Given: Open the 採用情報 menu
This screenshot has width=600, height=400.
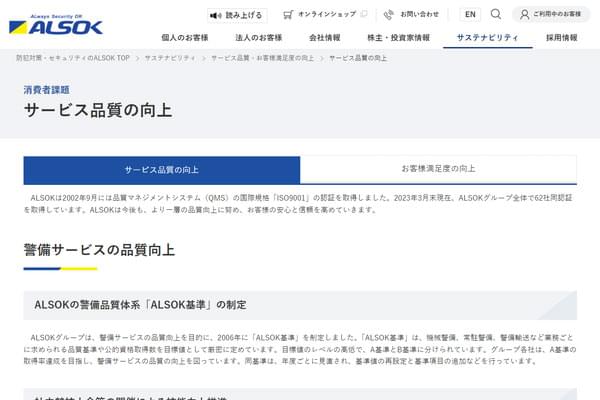Looking at the screenshot, I should coord(562,38).
